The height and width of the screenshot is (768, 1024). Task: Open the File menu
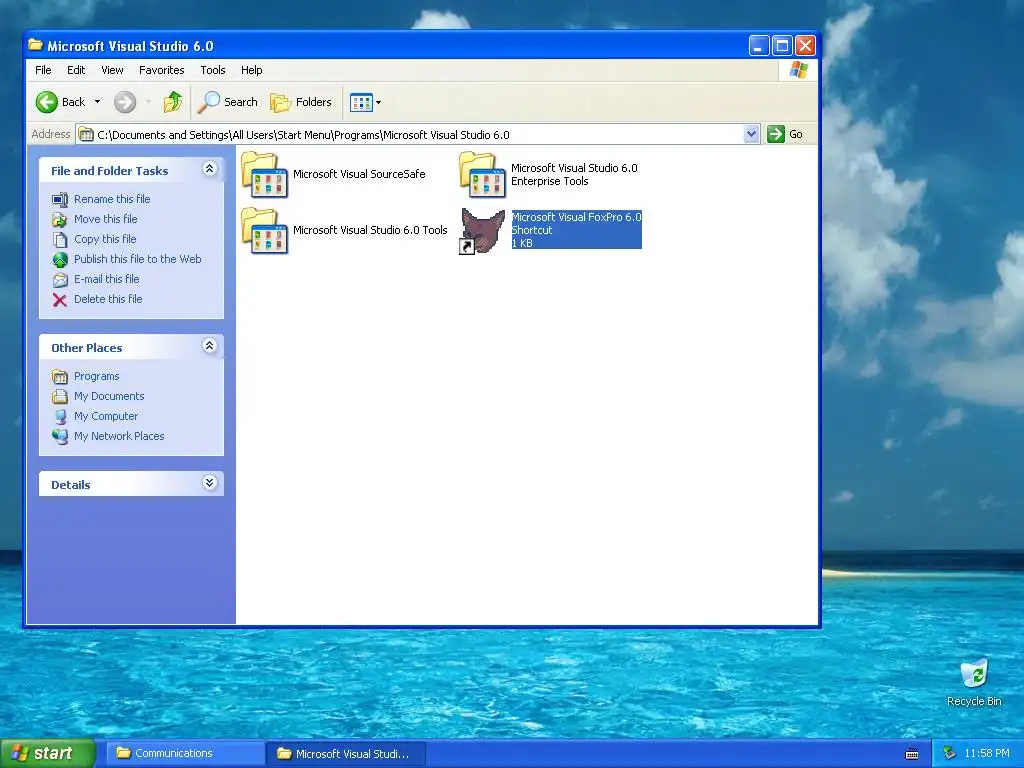tap(43, 70)
